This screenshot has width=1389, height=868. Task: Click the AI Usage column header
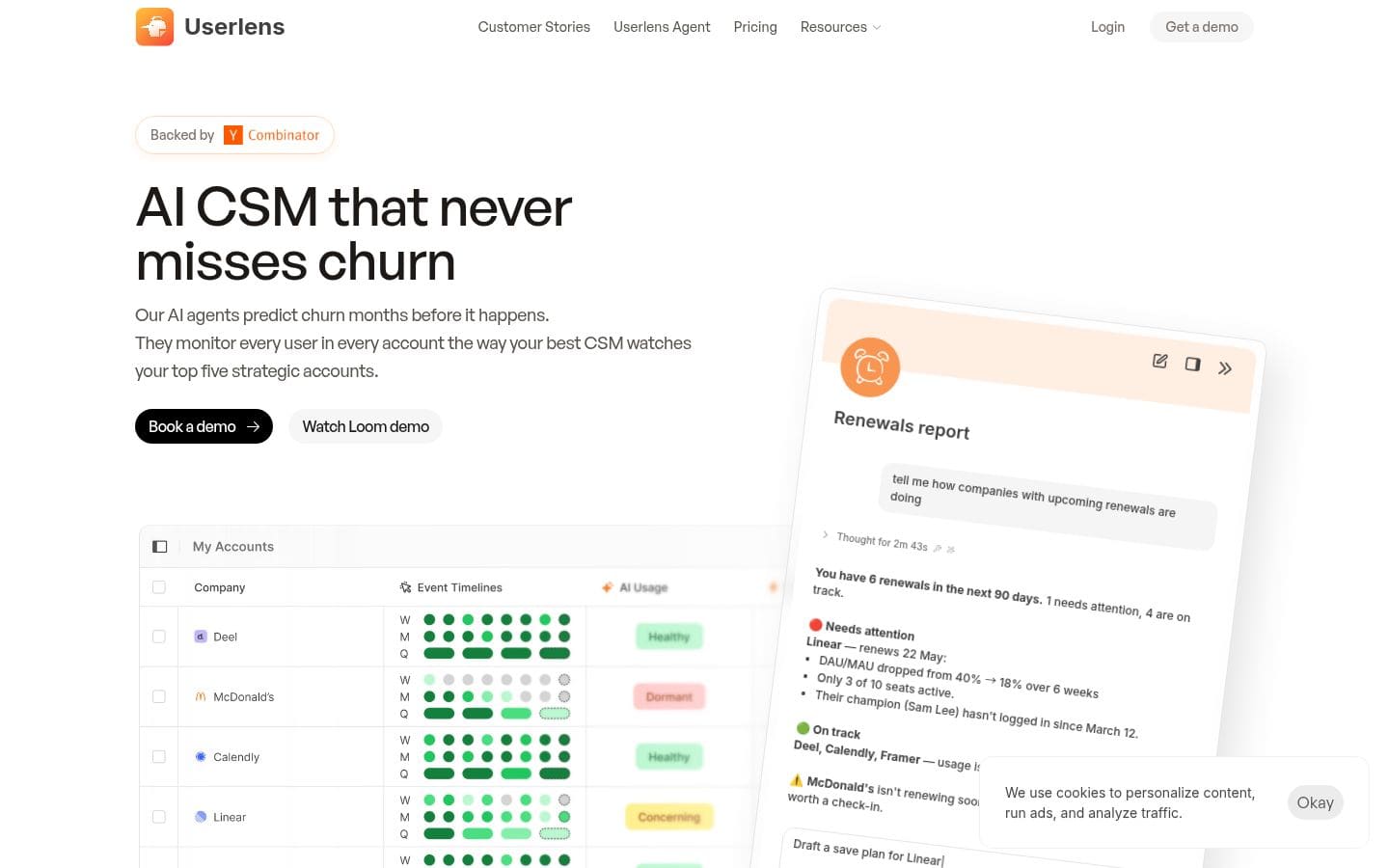click(x=643, y=587)
